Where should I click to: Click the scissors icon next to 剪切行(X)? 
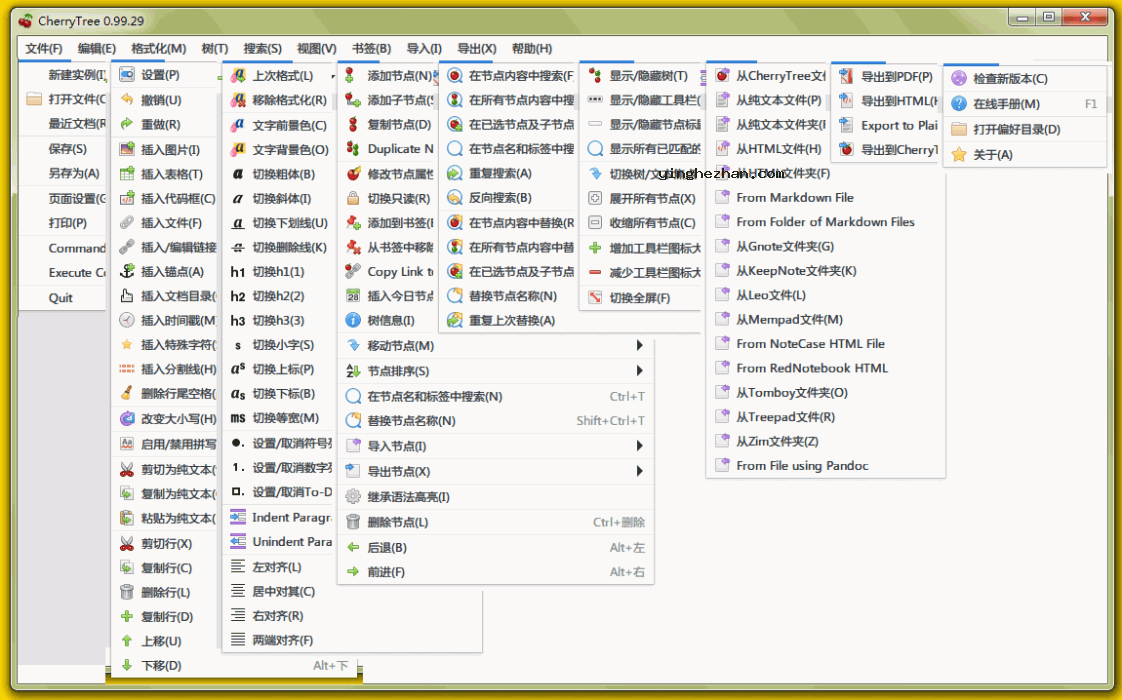click(127, 543)
